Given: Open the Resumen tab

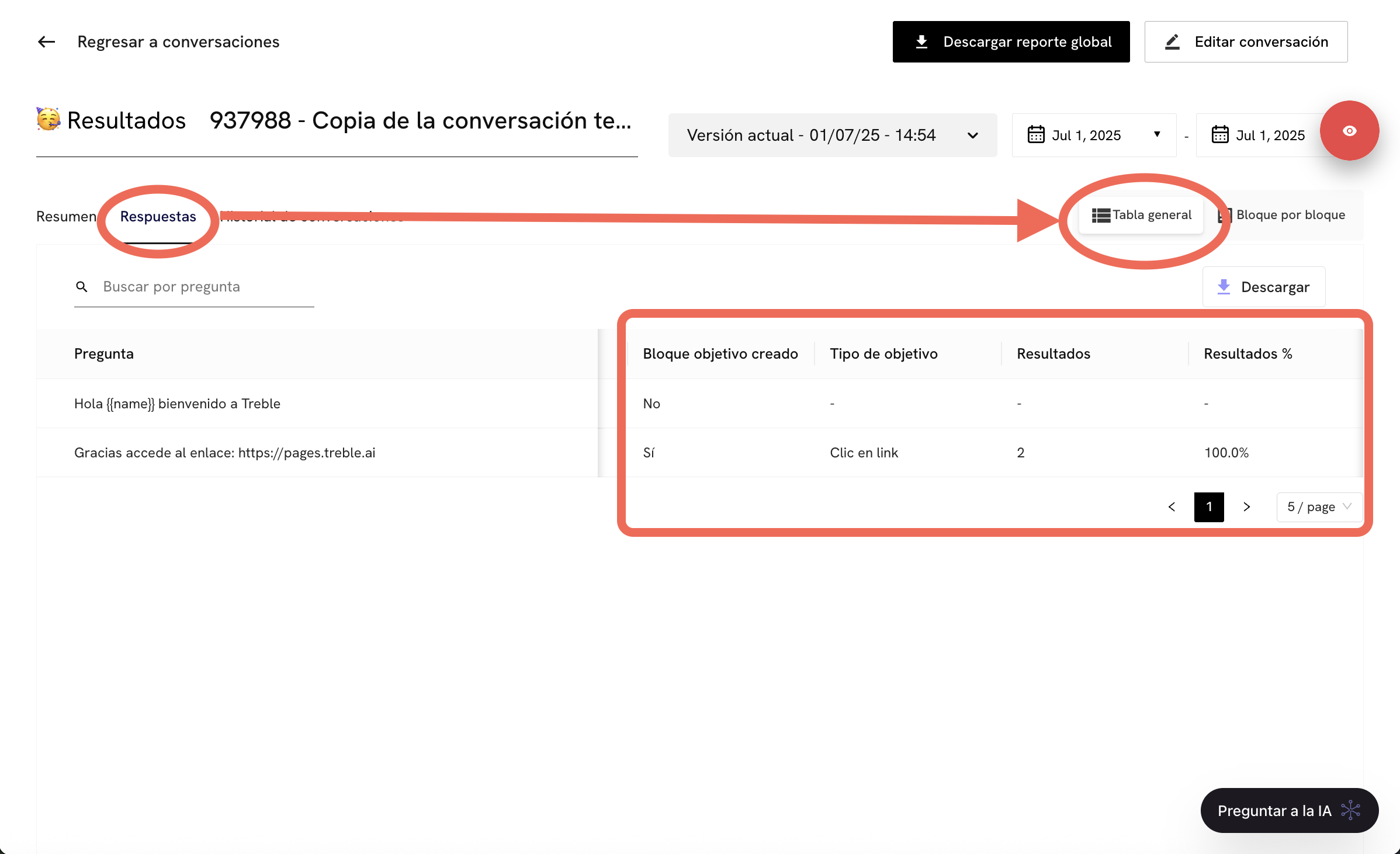Looking at the screenshot, I should click(x=66, y=217).
